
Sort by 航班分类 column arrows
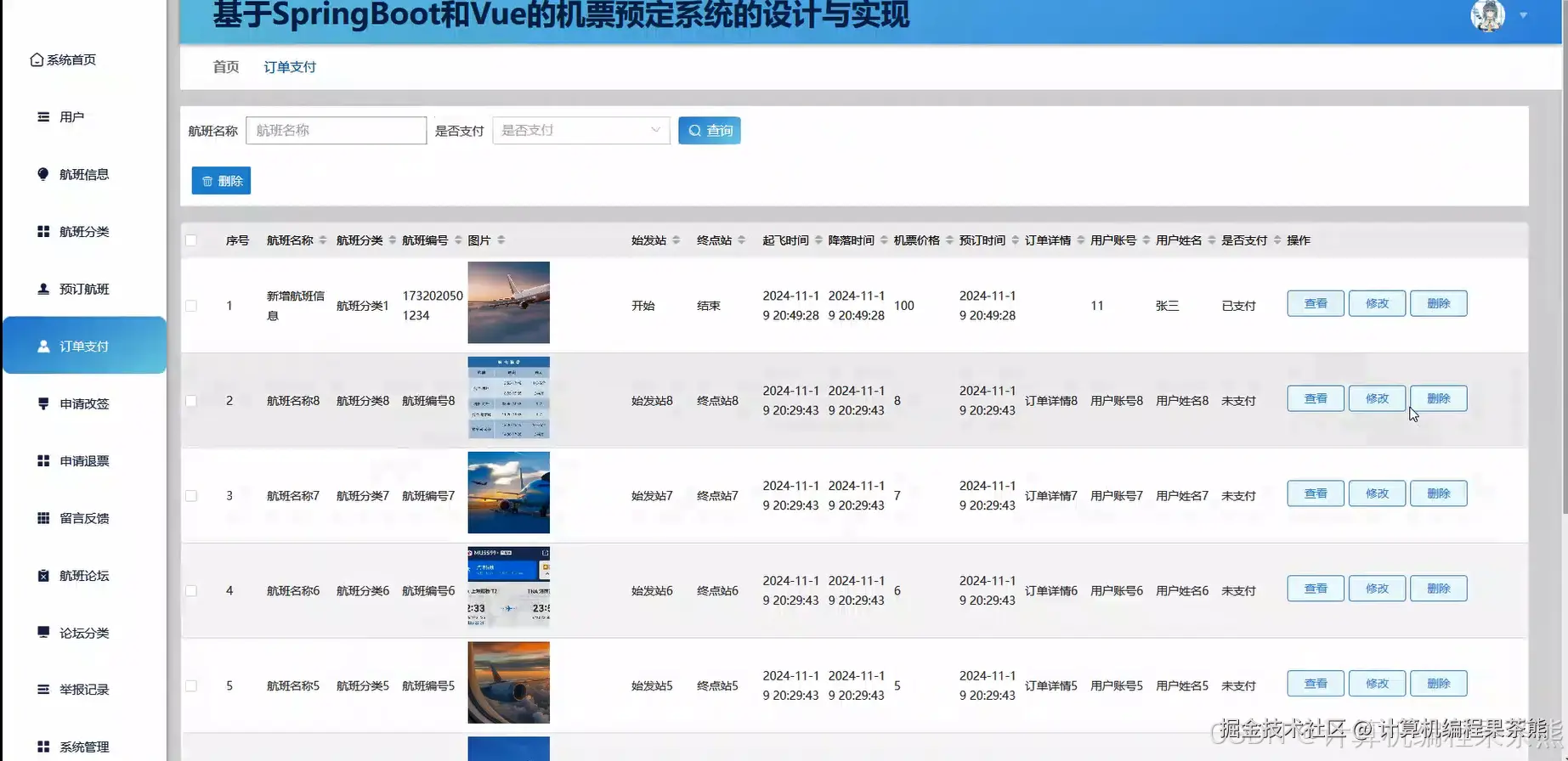pyautogui.click(x=393, y=240)
